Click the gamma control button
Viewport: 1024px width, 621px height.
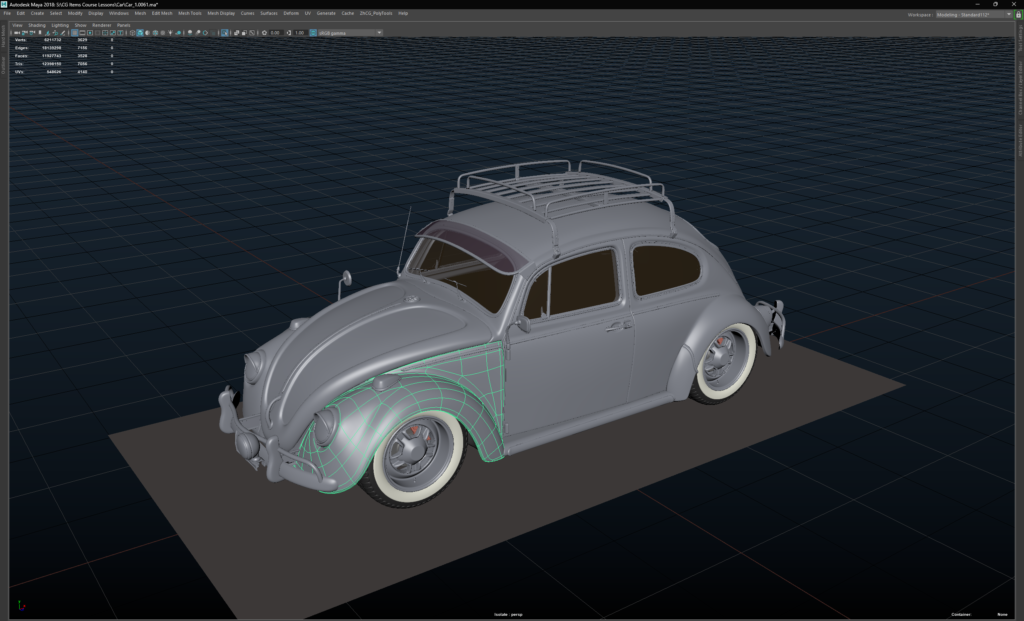pos(288,32)
